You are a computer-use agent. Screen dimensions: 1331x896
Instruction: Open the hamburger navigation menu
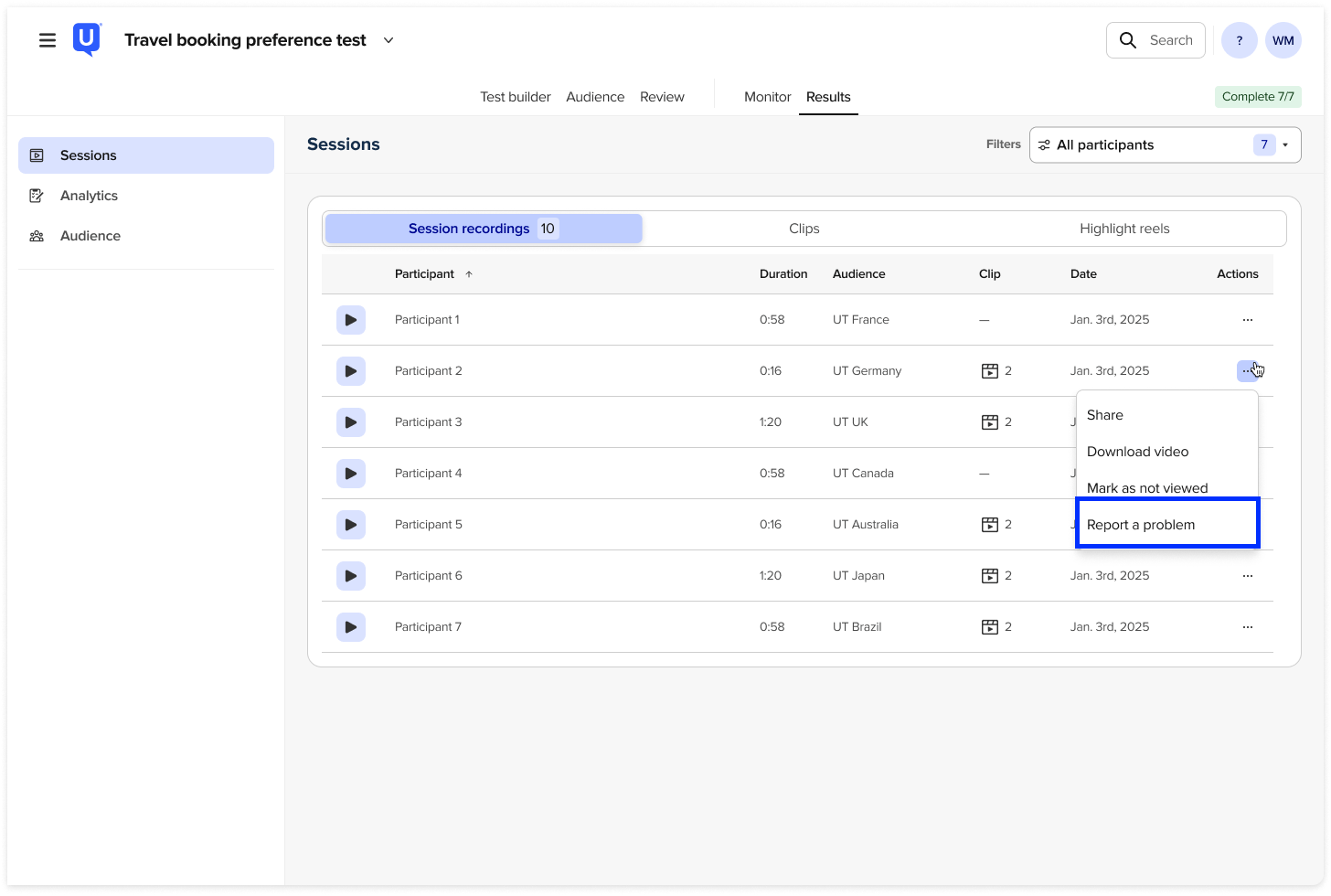(48, 40)
